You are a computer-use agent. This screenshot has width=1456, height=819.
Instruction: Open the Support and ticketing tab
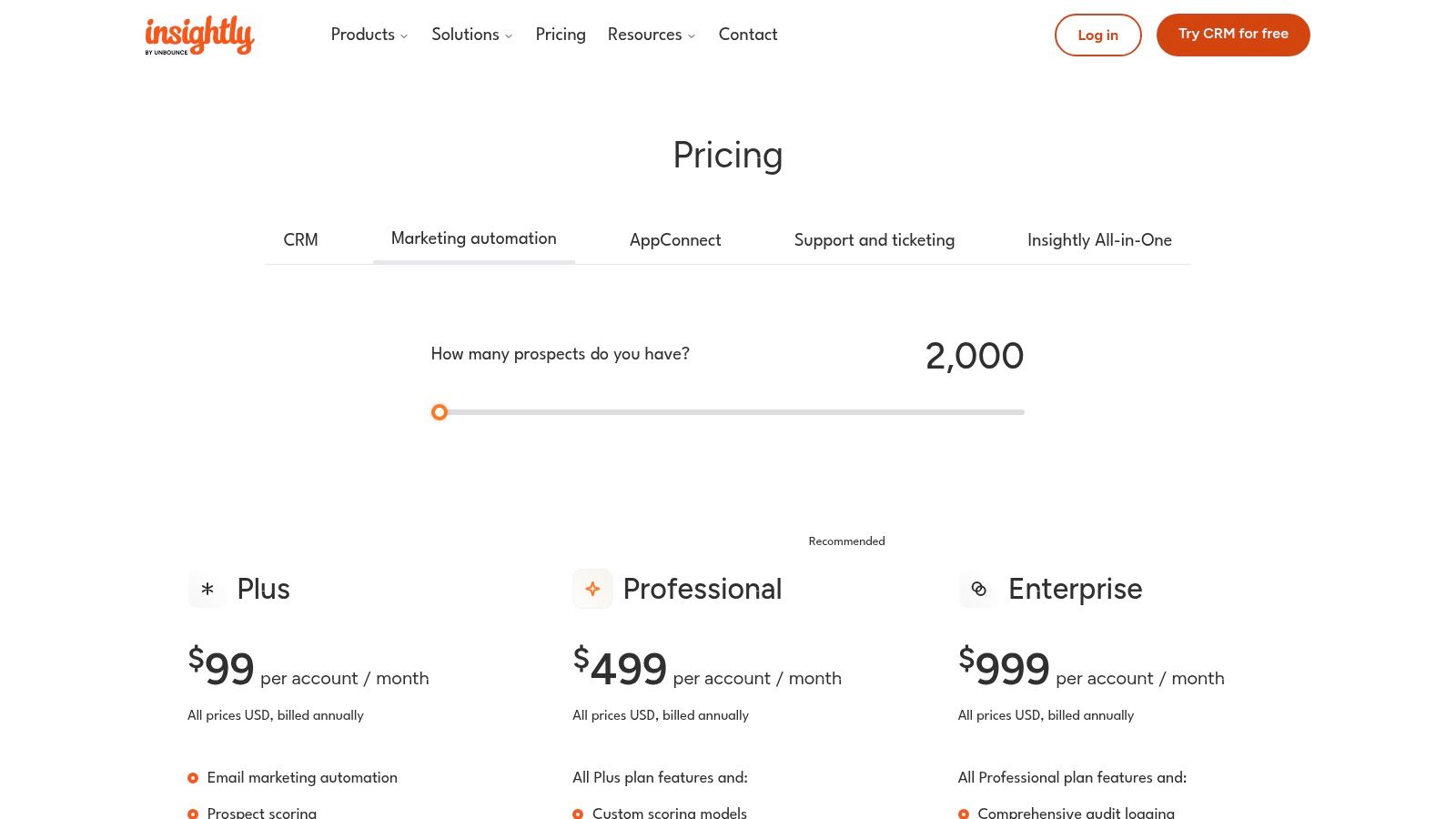click(x=875, y=240)
